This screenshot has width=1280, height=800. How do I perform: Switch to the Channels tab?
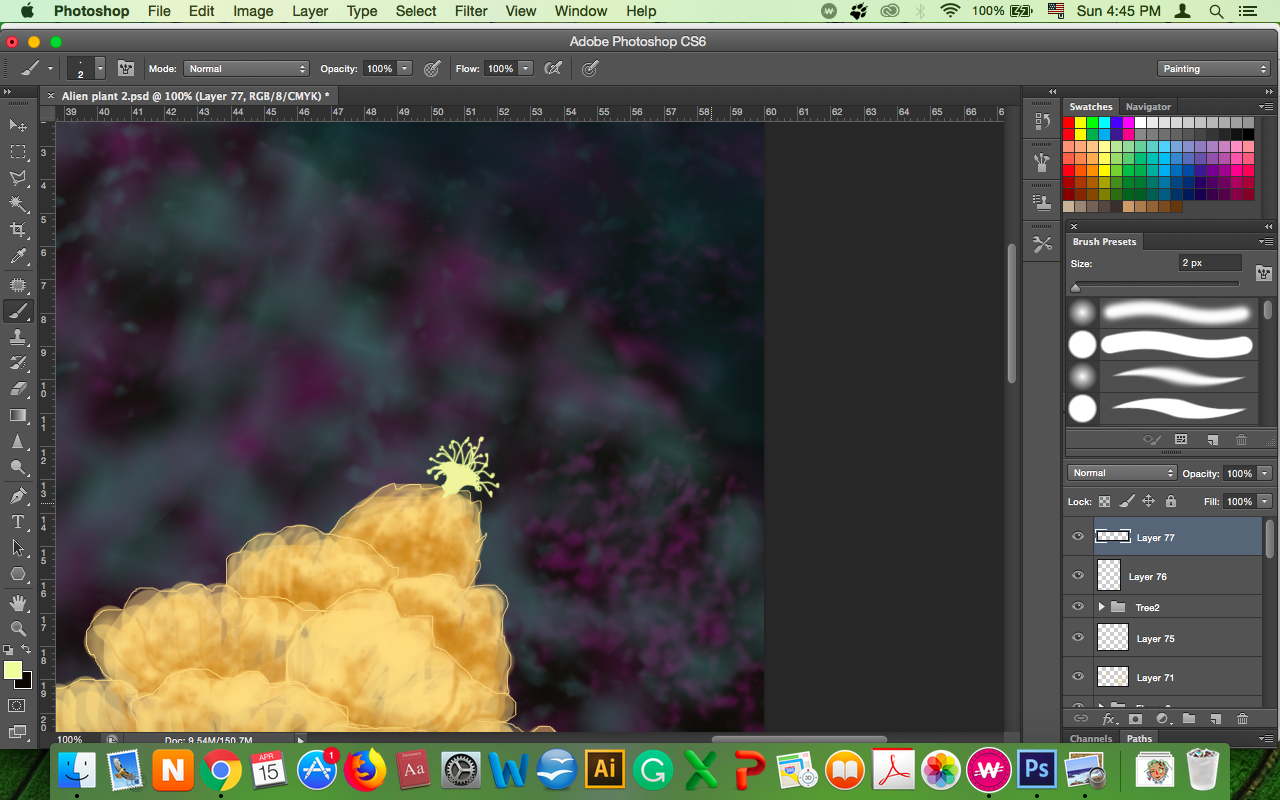pyautogui.click(x=1091, y=739)
